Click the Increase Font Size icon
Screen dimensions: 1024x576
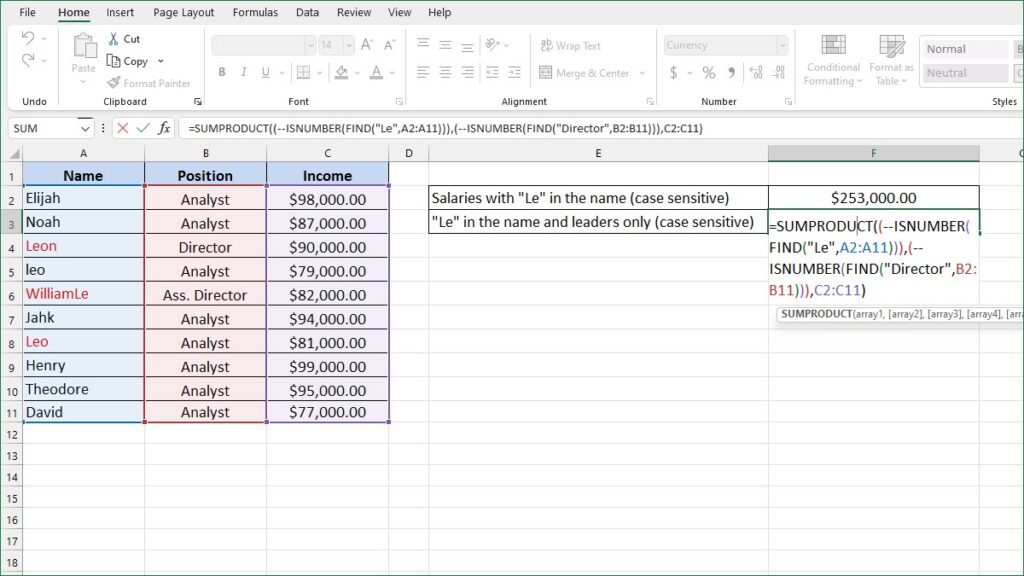click(x=366, y=45)
